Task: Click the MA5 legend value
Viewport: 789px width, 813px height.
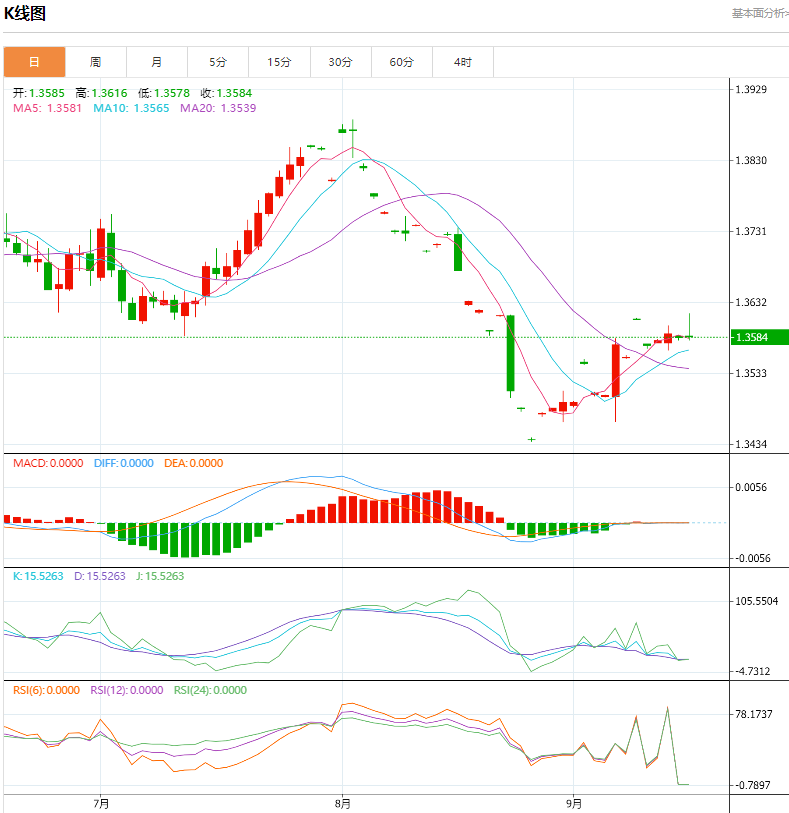Action: (47, 108)
